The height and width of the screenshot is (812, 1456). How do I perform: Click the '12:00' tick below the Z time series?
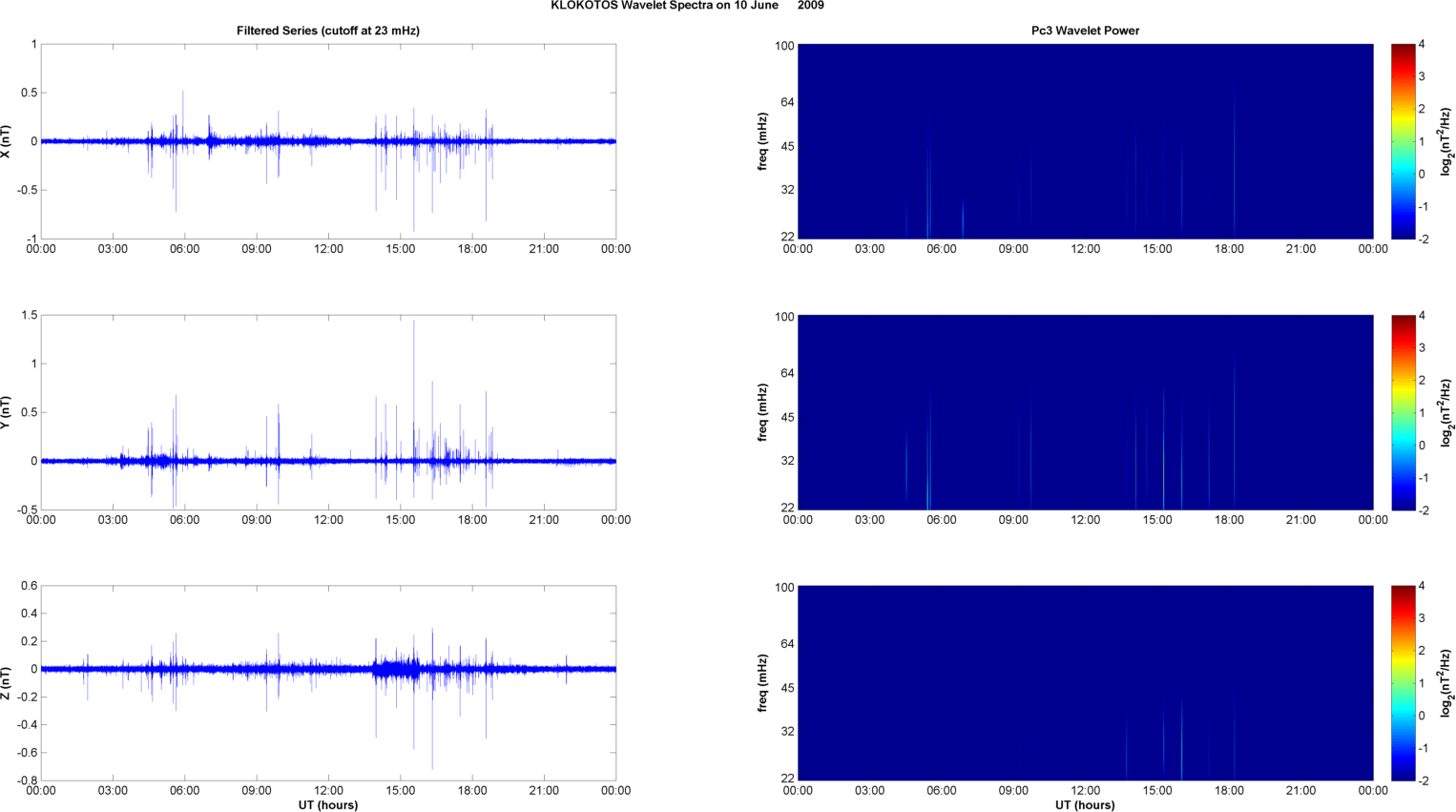[x=328, y=791]
